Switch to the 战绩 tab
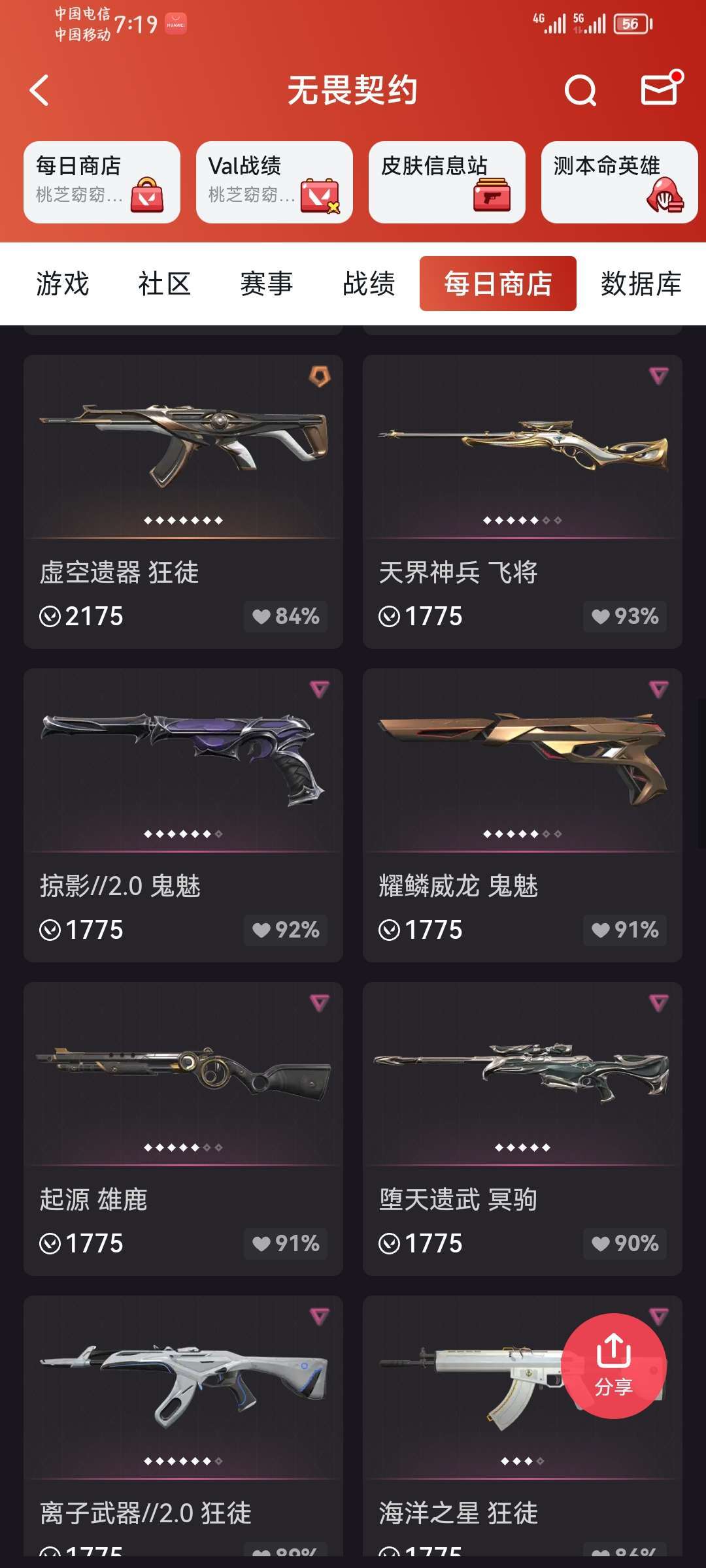Image resolution: width=706 pixels, height=1568 pixels. [369, 284]
